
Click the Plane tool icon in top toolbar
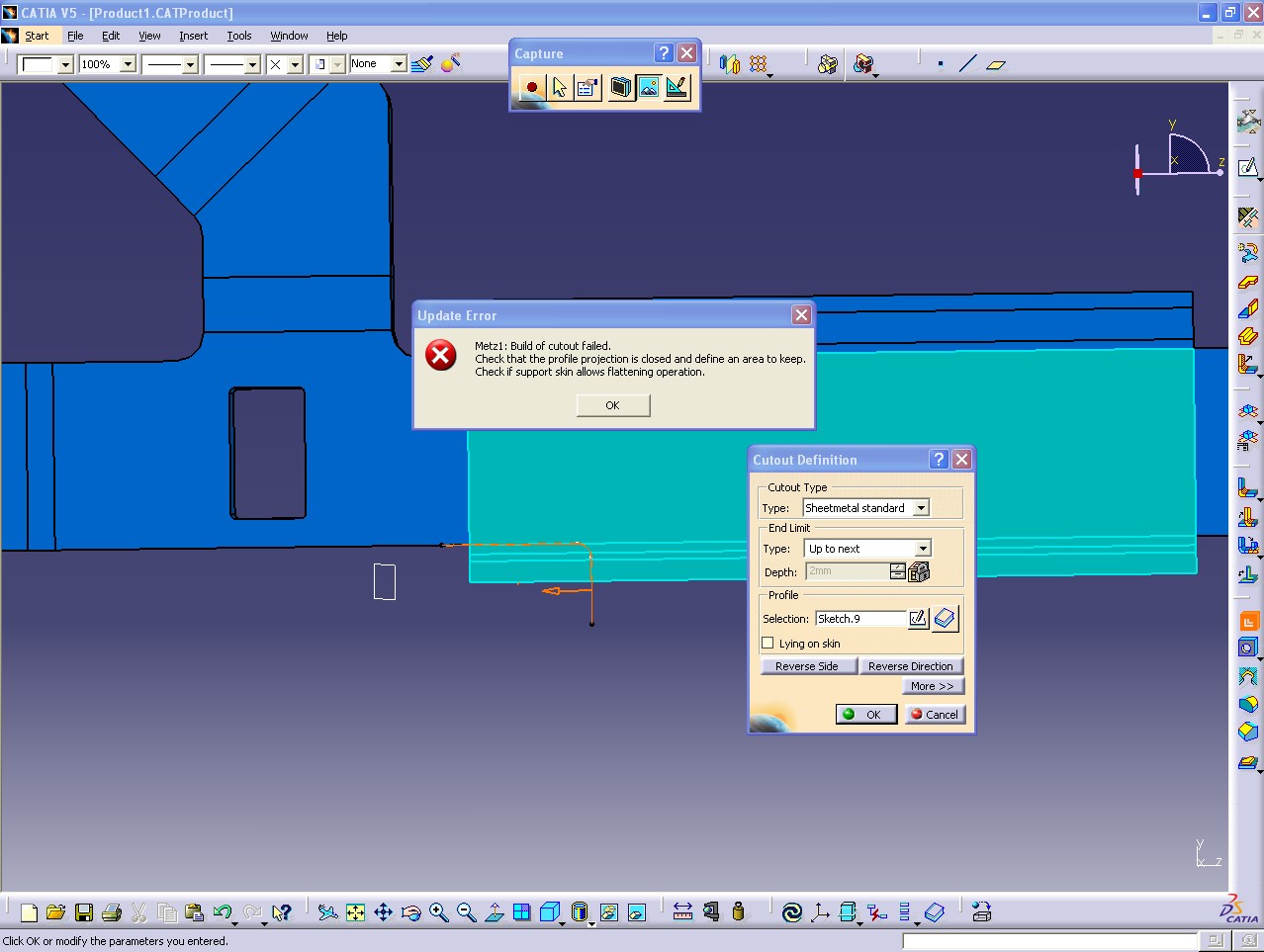(996, 64)
